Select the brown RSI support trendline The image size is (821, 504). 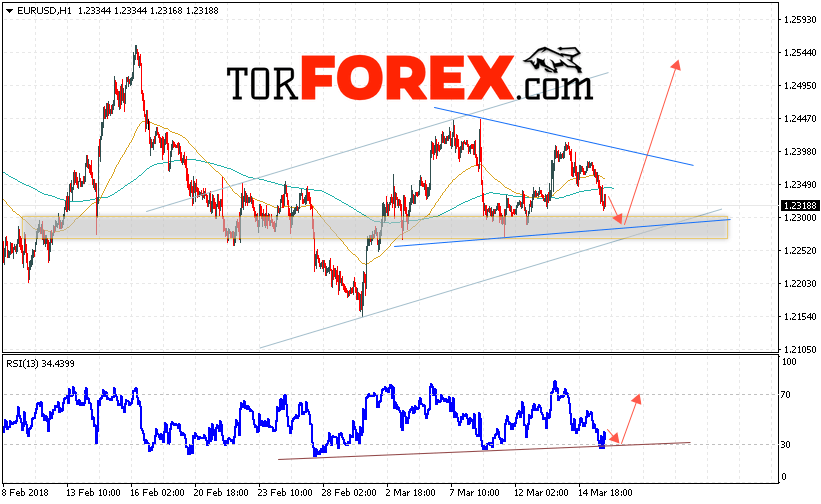pyautogui.click(x=484, y=451)
